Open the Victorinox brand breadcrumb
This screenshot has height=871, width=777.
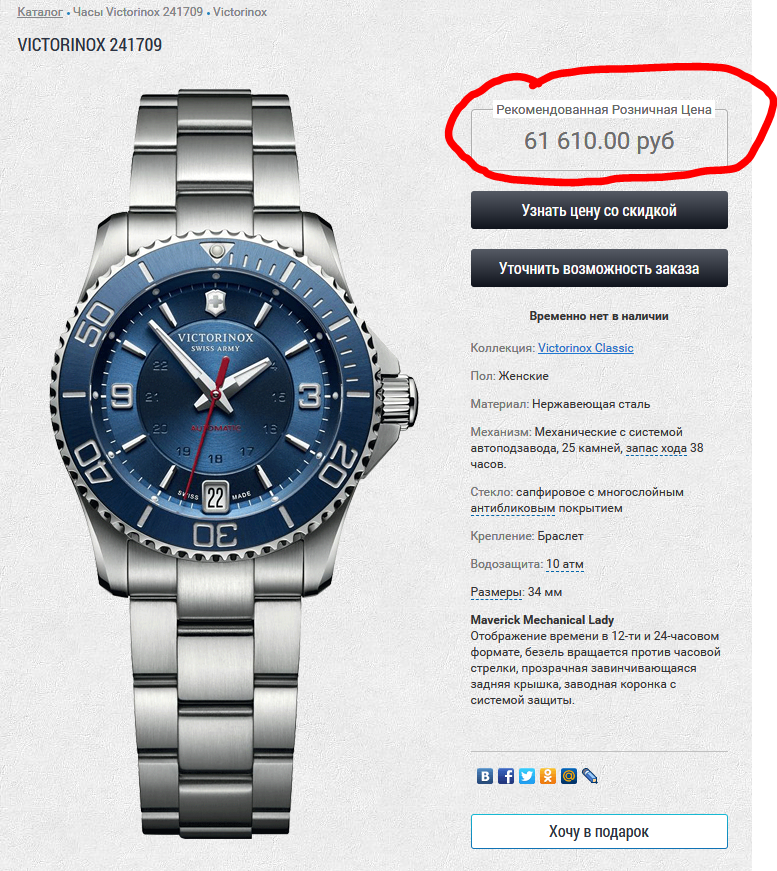tap(240, 12)
